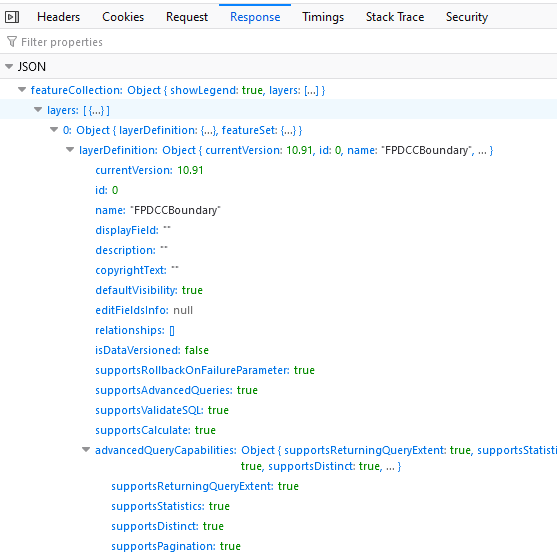
Task: Select the name FPDCCBoundary row
Action: point(278,210)
